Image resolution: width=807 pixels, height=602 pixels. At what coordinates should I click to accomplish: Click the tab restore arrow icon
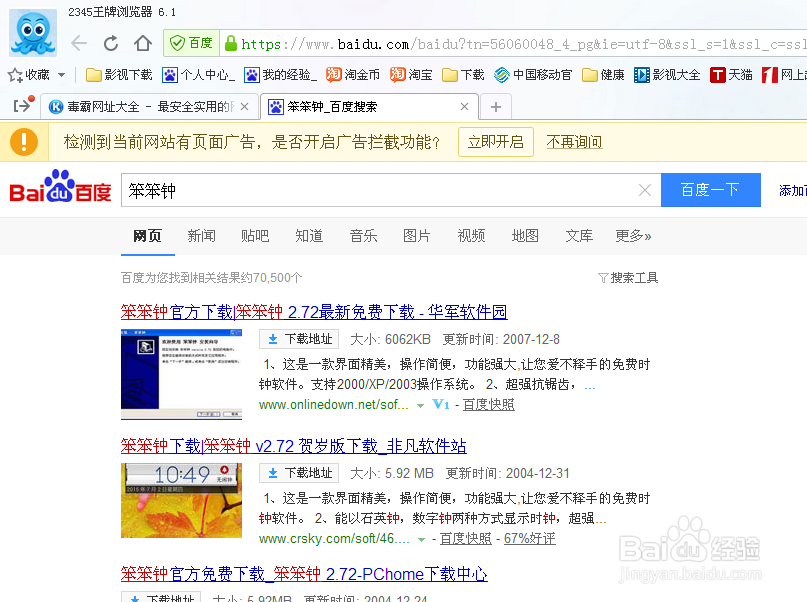click(23, 105)
